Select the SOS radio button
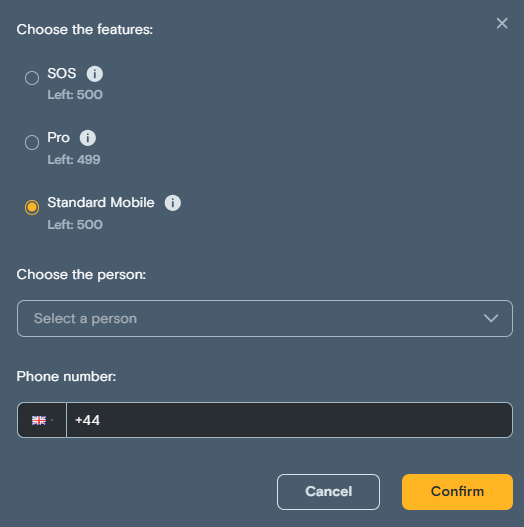 [32, 78]
